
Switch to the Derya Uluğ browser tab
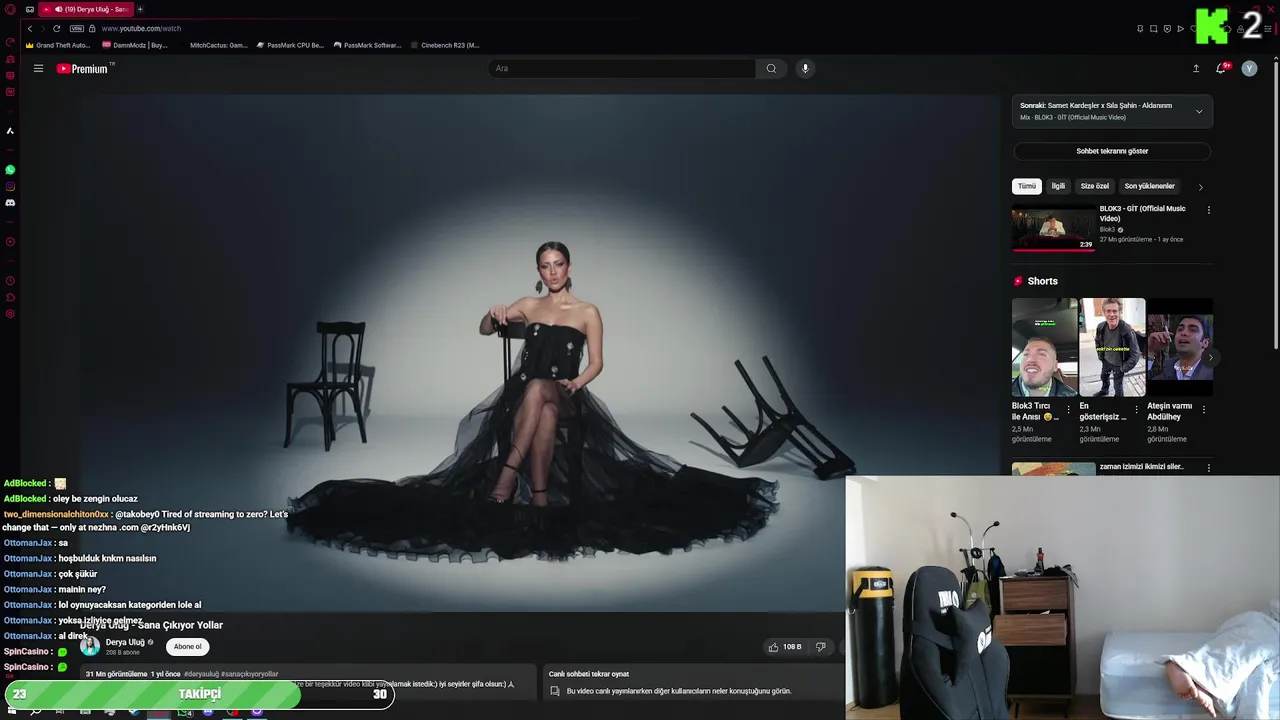click(x=87, y=9)
